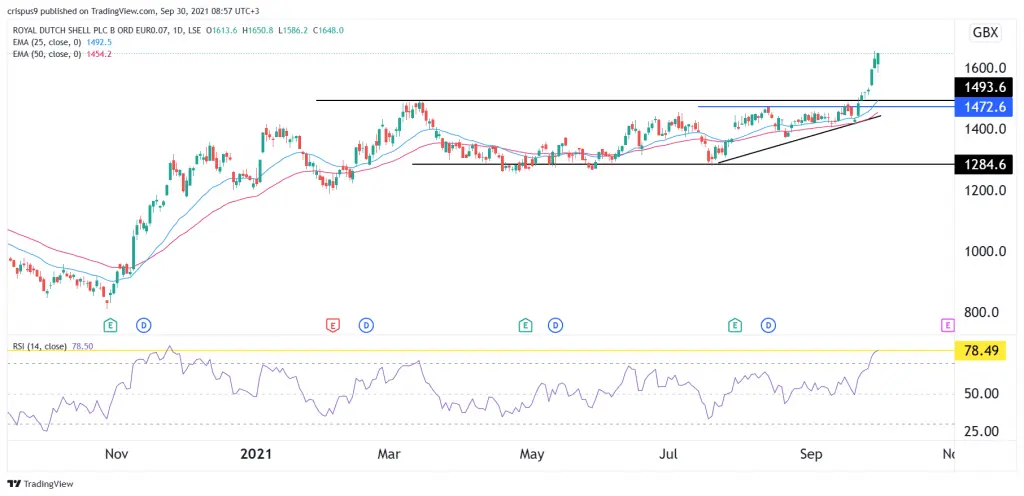Open the GBX currency selector
The height and width of the screenshot is (496, 1024).
[986, 33]
